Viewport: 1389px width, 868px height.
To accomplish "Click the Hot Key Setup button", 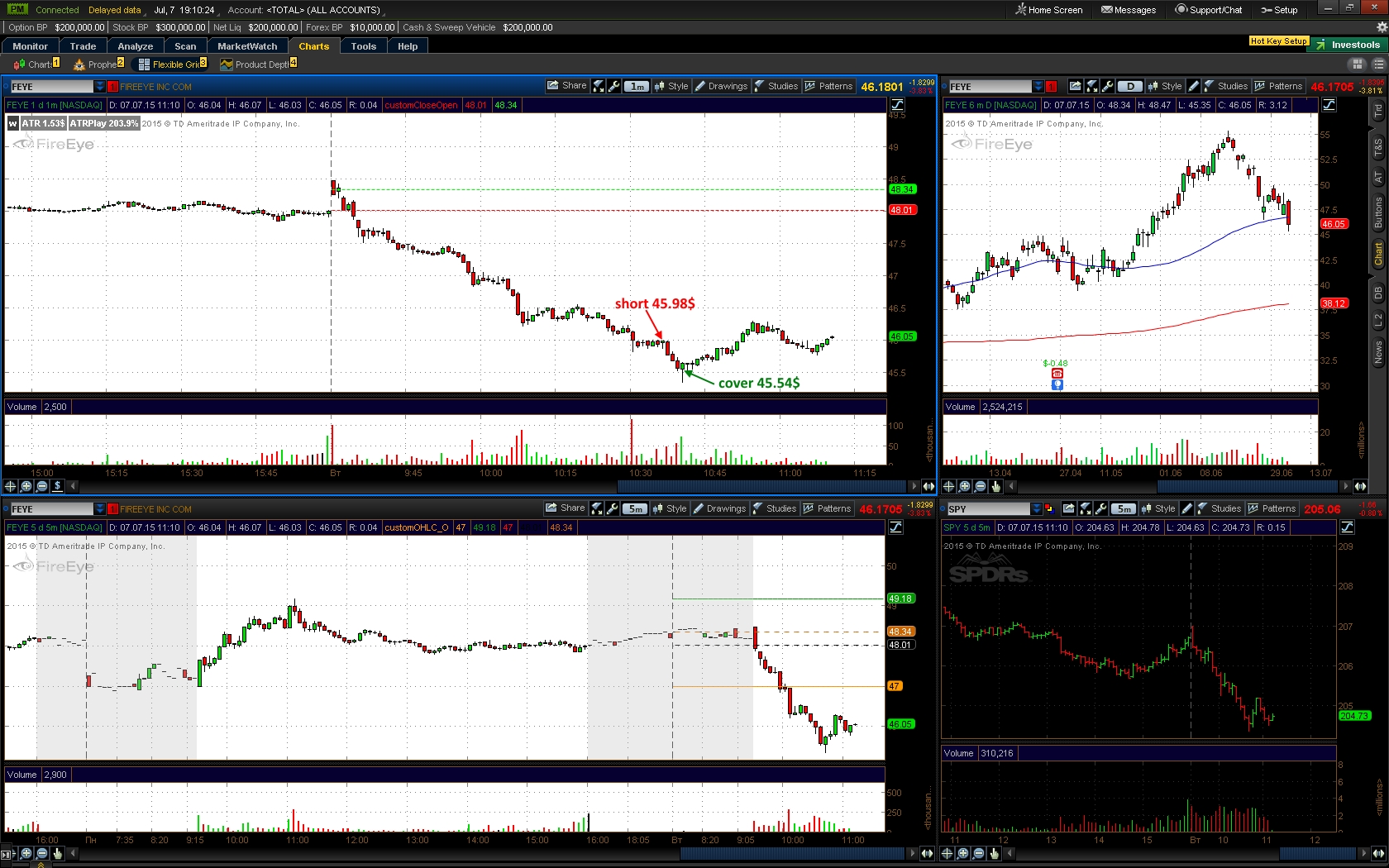I will (1278, 41).
